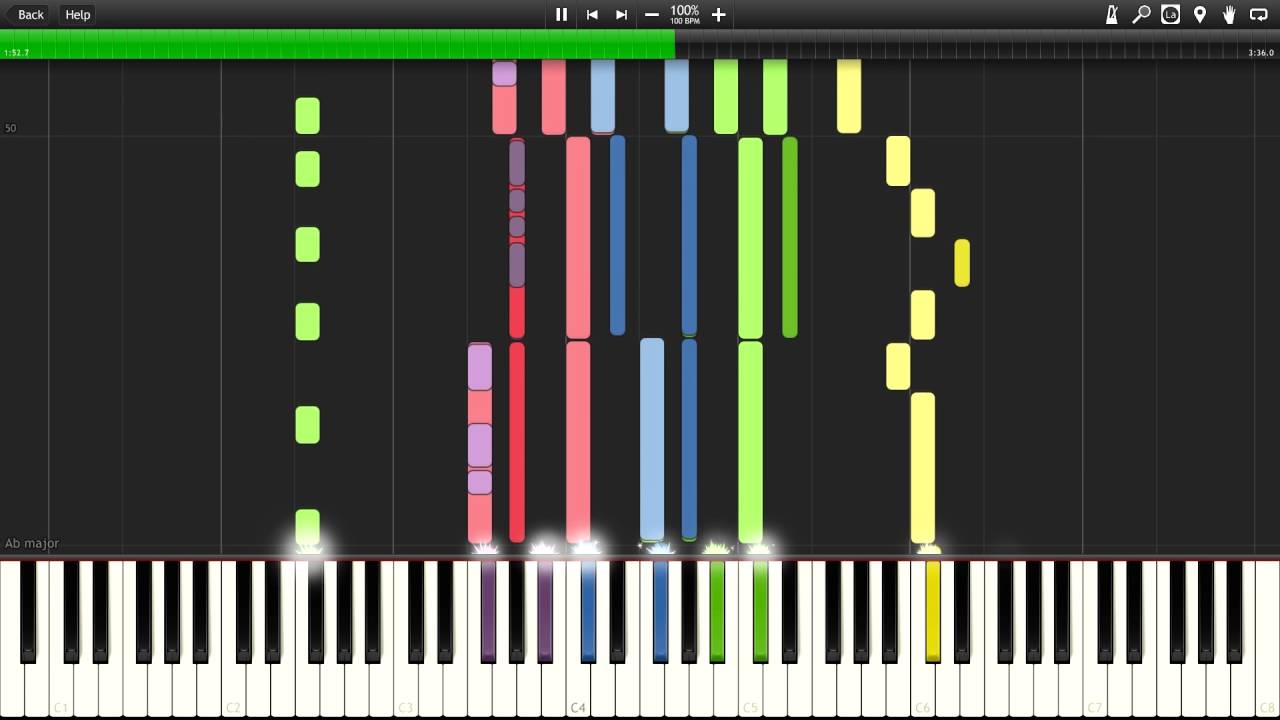Go back using Back button
The height and width of the screenshot is (720, 1280).
point(27,14)
